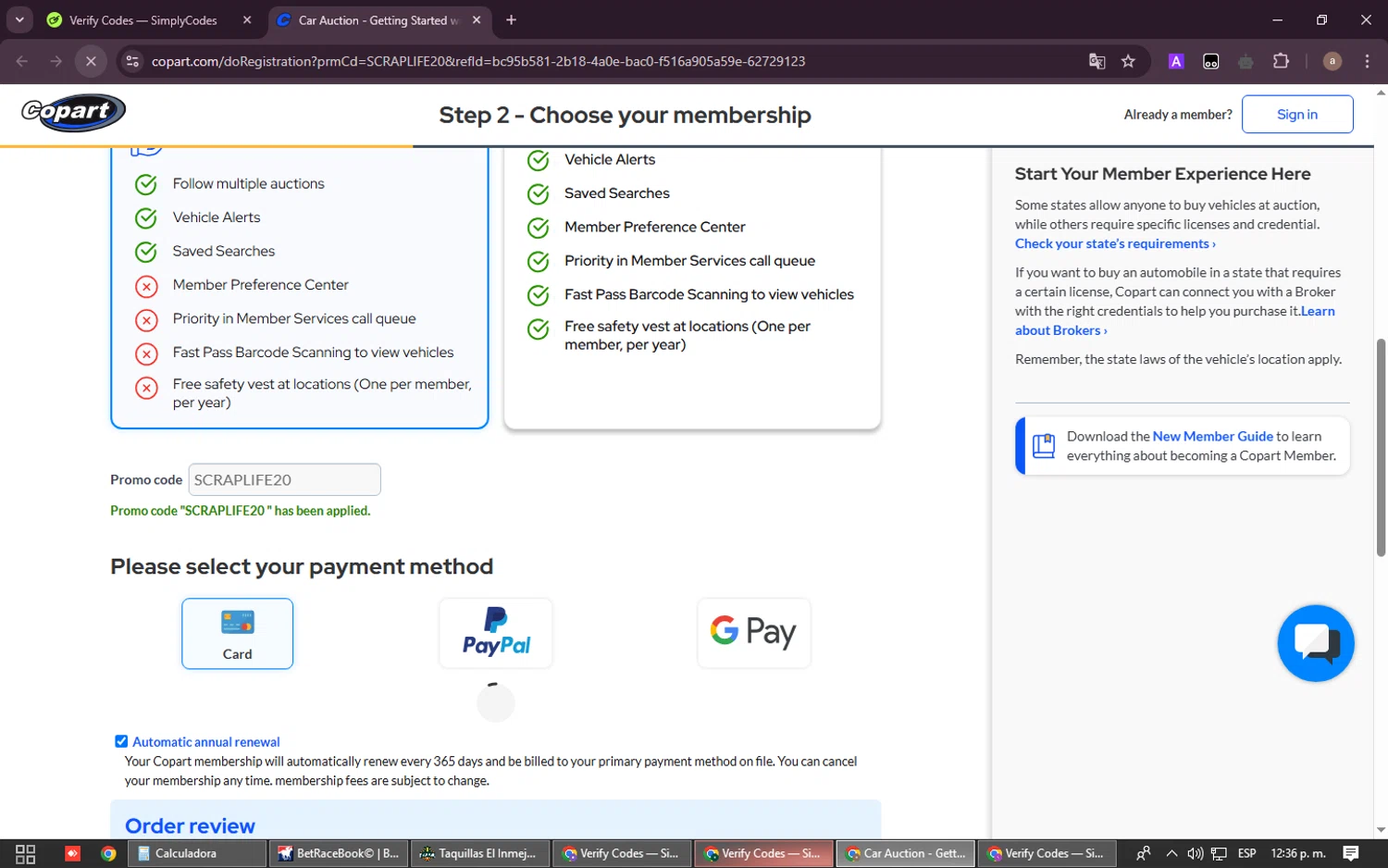Viewport: 1388px width, 868px height.
Task: Open Check your state's requirements link
Action: tap(1115, 243)
